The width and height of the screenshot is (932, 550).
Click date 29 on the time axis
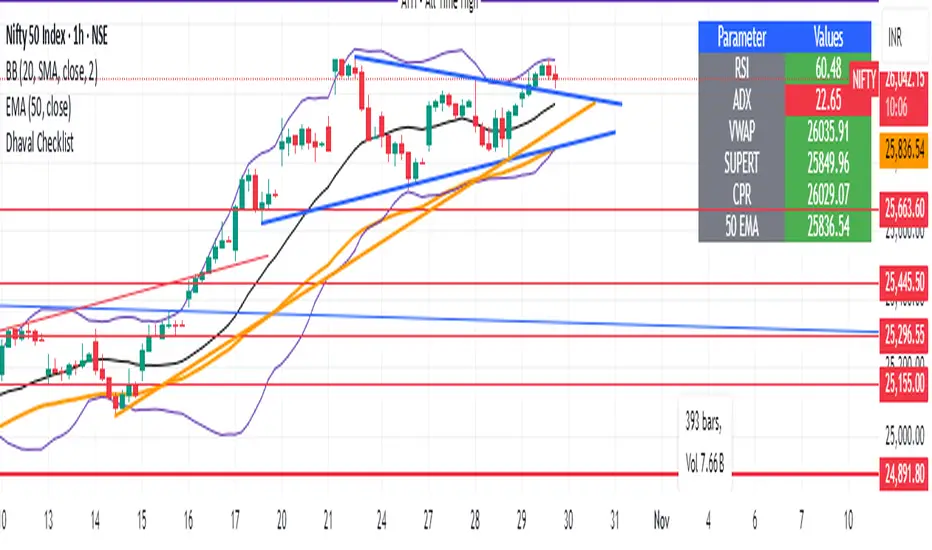click(521, 521)
